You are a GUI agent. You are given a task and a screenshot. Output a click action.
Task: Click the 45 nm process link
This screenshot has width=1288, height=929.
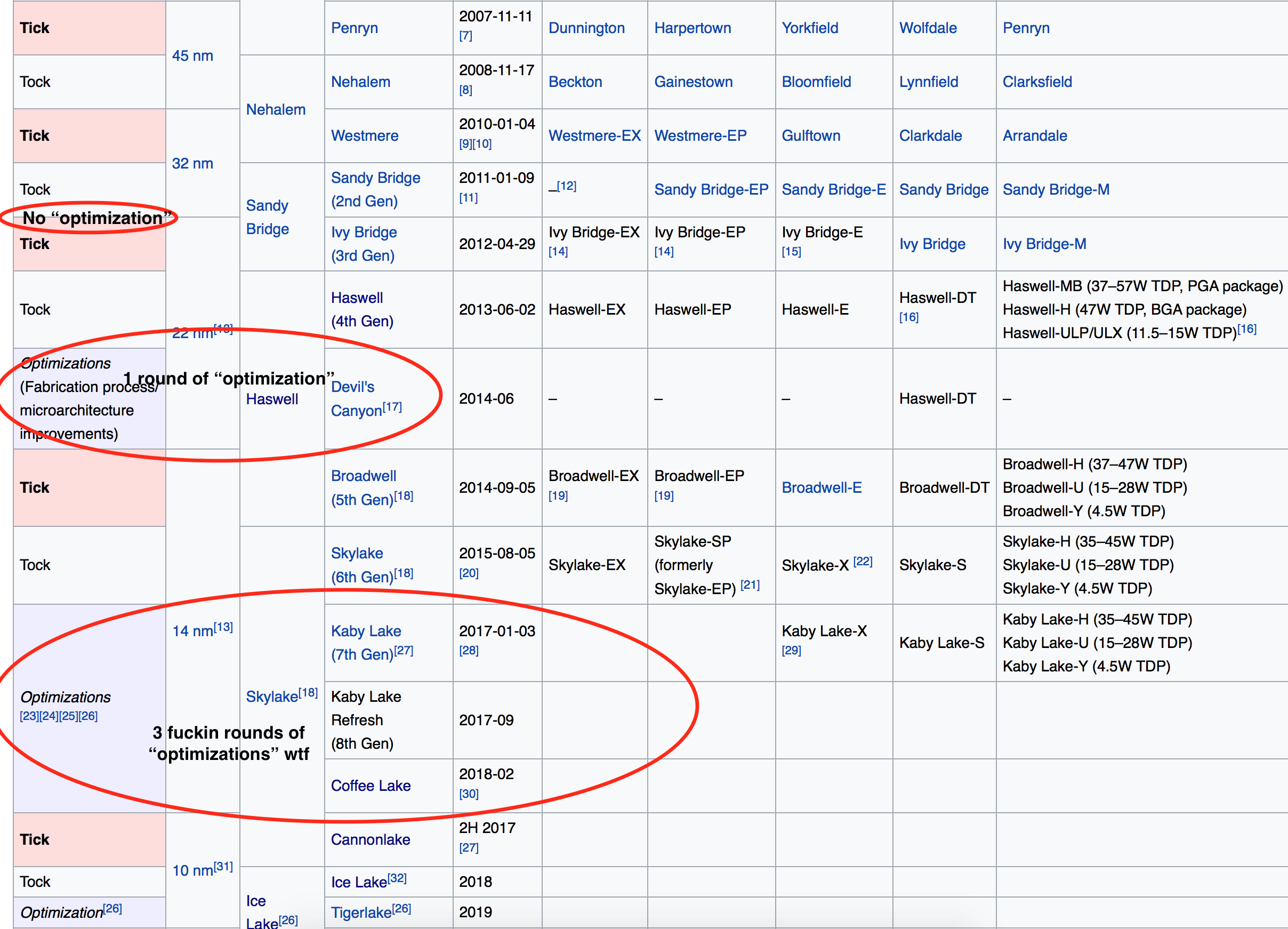click(x=192, y=55)
